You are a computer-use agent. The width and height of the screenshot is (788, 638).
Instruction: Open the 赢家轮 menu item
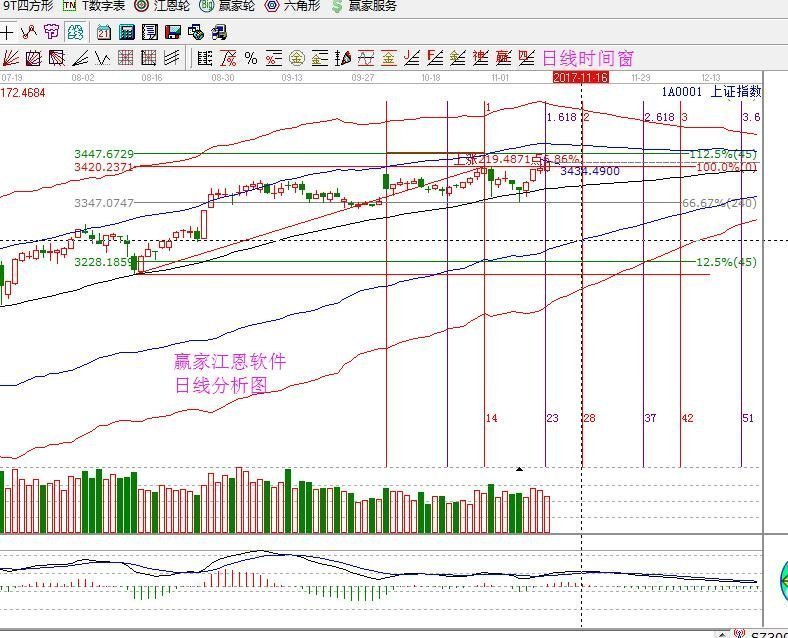coord(227,6)
